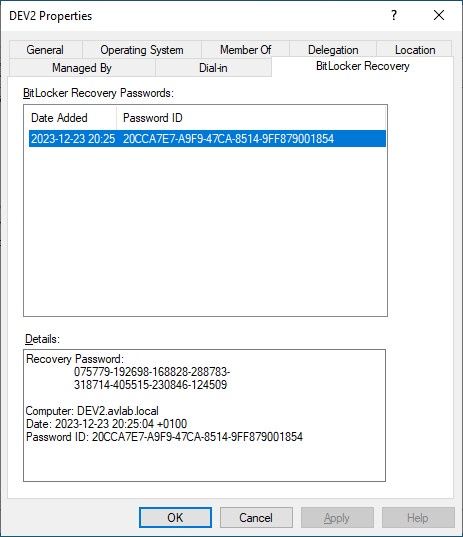This screenshot has height=537, width=463.
Task: Click the Password ID line in Details
Action: point(164,437)
